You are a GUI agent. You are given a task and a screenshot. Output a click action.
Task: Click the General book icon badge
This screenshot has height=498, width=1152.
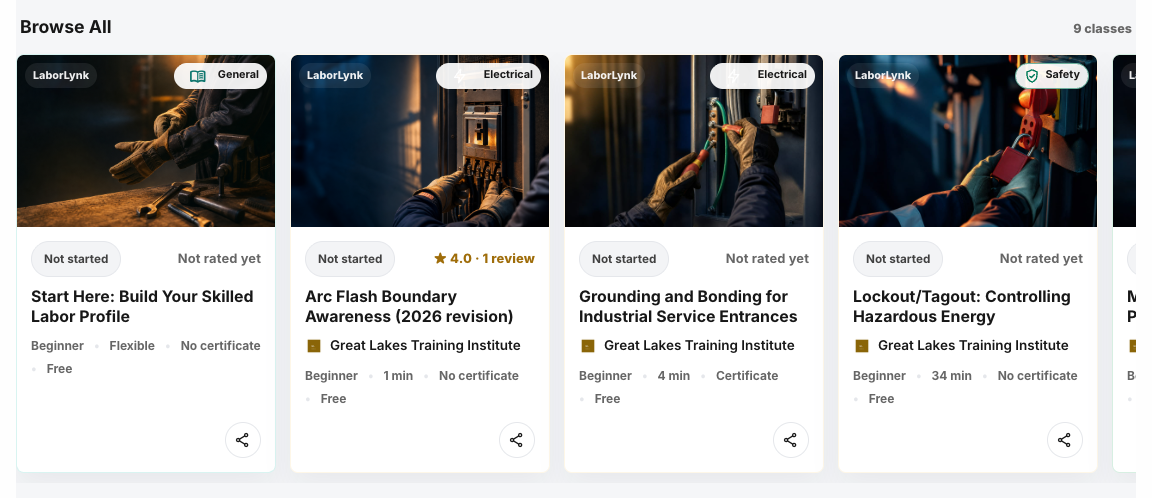tap(220, 76)
